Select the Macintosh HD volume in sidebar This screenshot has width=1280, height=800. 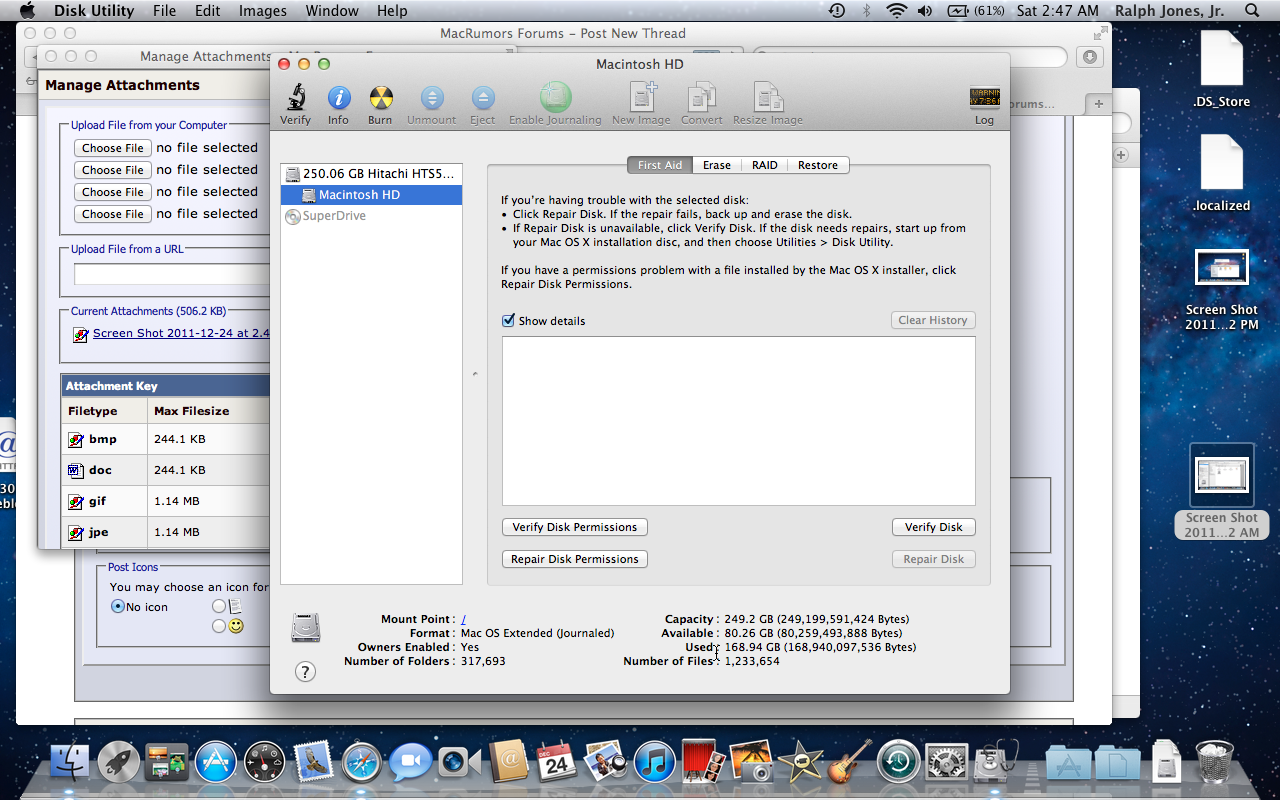click(371, 195)
